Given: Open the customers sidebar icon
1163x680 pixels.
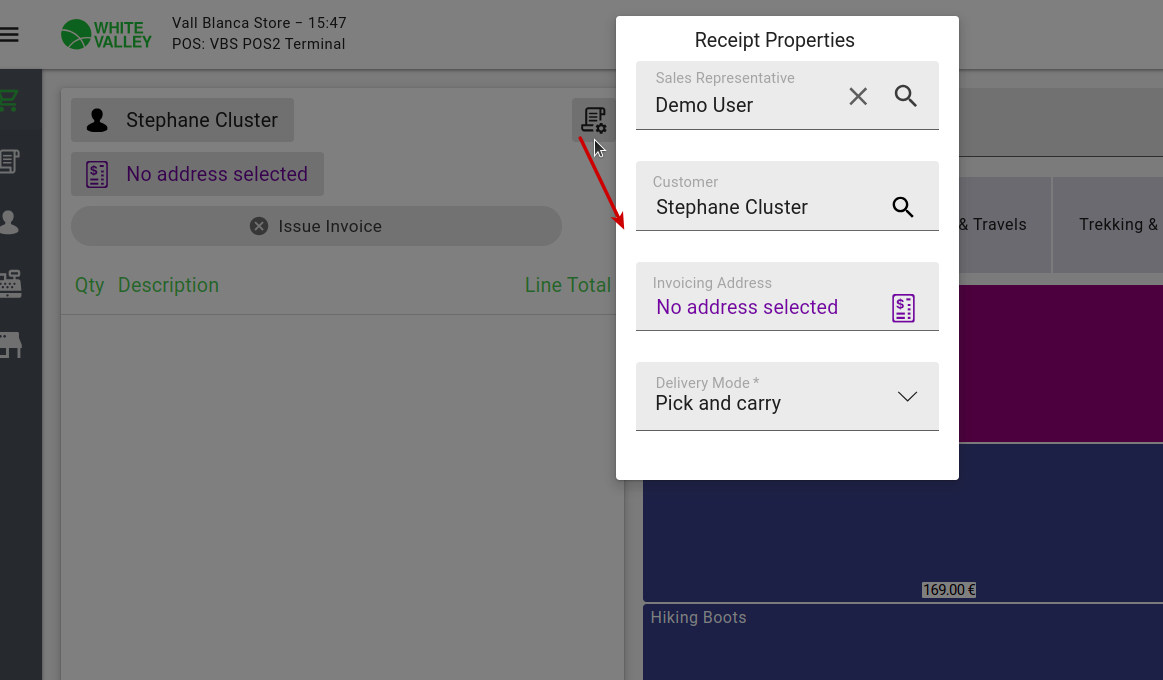Looking at the screenshot, I should pyautogui.click(x=10, y=222).
